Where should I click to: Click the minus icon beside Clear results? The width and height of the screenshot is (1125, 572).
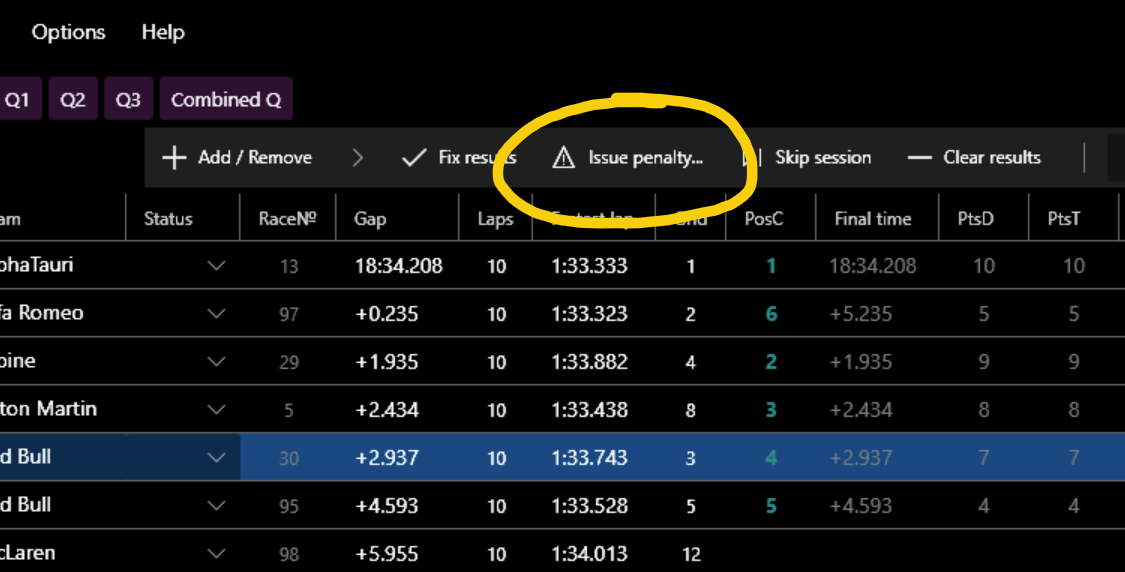pos(920,158)
